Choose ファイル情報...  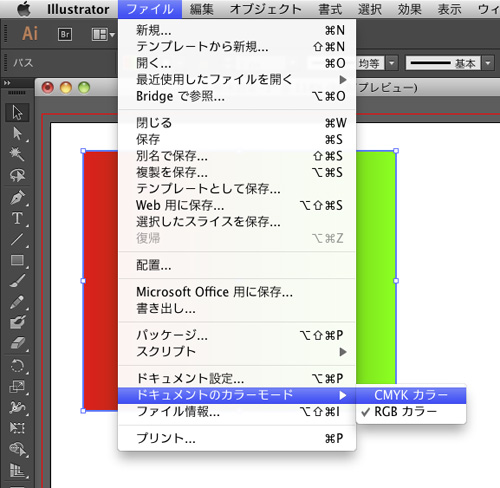pos(237,412)
